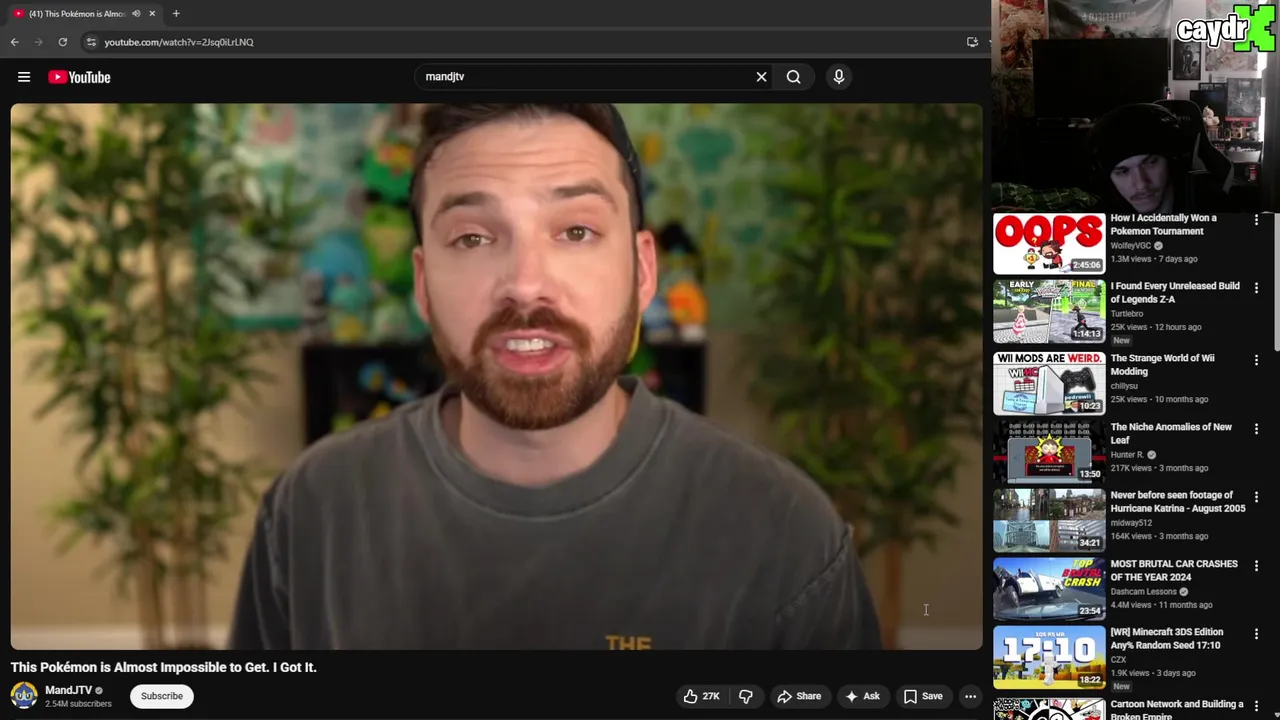Viewport: 1280px width, 720px height.
Task: Open Hurricane Katrina footage video title
Action: [1178, 501]
